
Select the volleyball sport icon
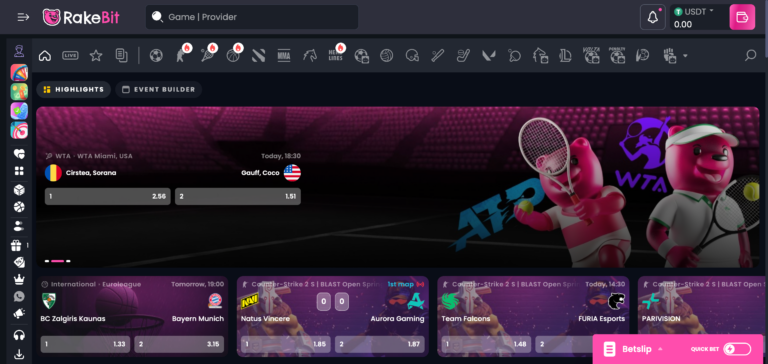pos(386,56)
